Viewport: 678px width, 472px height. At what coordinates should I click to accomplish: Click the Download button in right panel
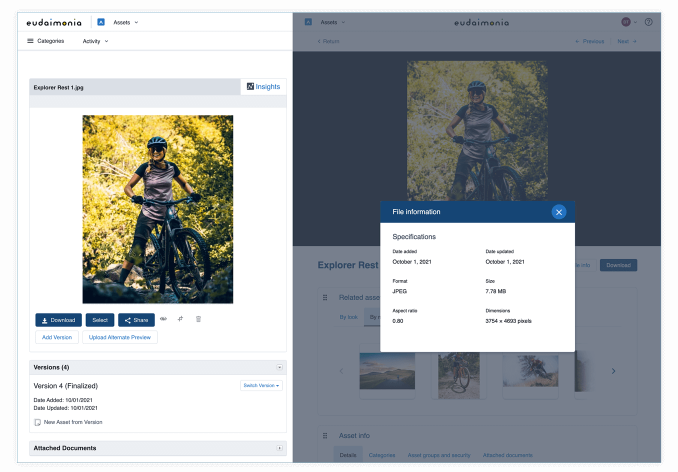point(618,265)
